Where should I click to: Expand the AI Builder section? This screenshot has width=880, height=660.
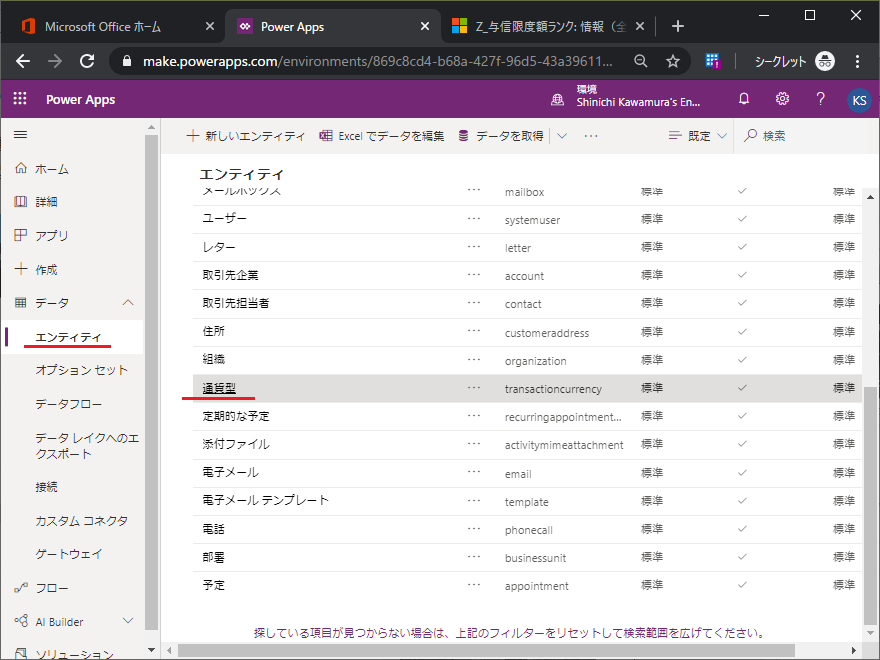tap(128, 621)
